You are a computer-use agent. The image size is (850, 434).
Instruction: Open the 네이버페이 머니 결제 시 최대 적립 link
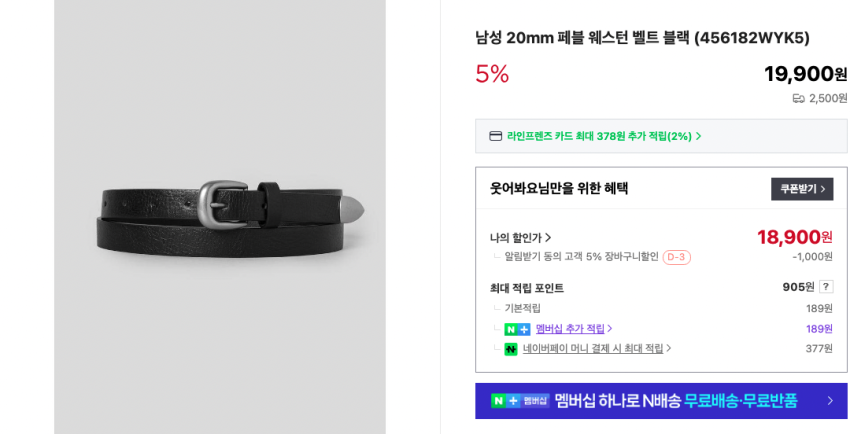(x=592, y=349)
